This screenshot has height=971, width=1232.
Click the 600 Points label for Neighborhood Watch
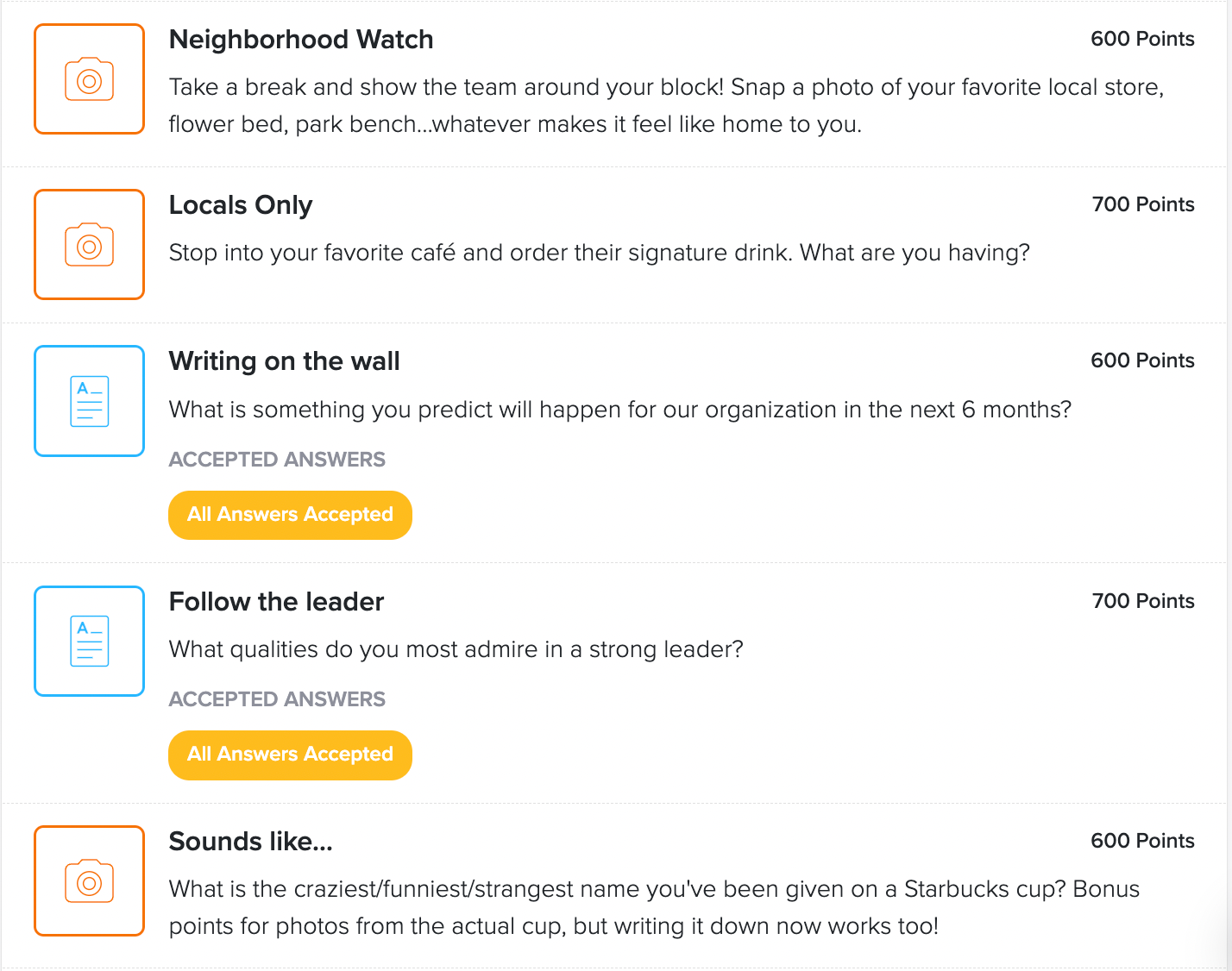tap(1142, 39)
